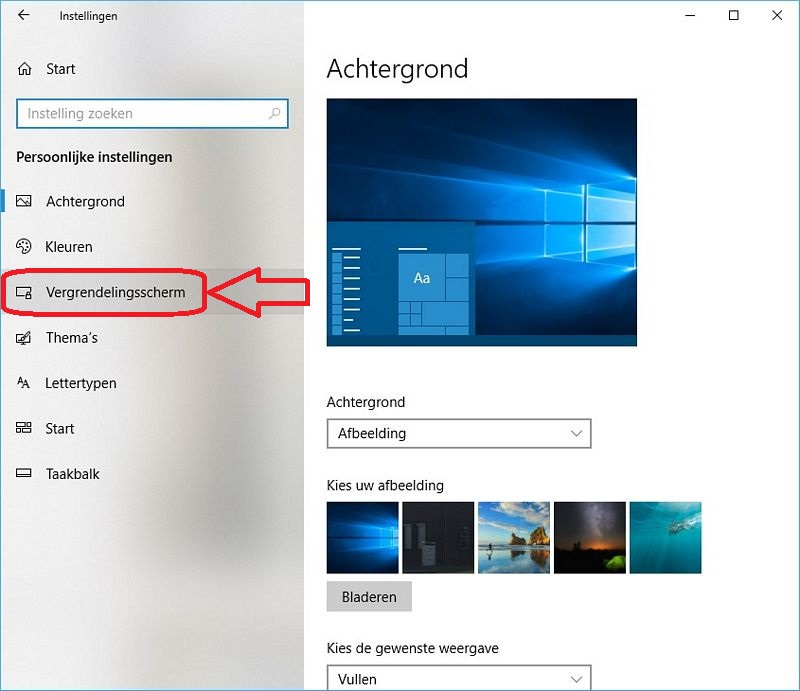
Task: Select the night sky tent wallpaper thumbnail
Action: click(x=590, y=537)
